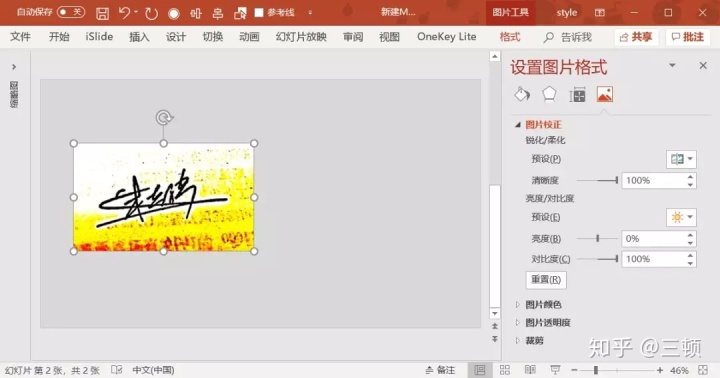Click the align middle vertically icon
The width and height of the screenshot is (720, 378).
tap(218, 13)
